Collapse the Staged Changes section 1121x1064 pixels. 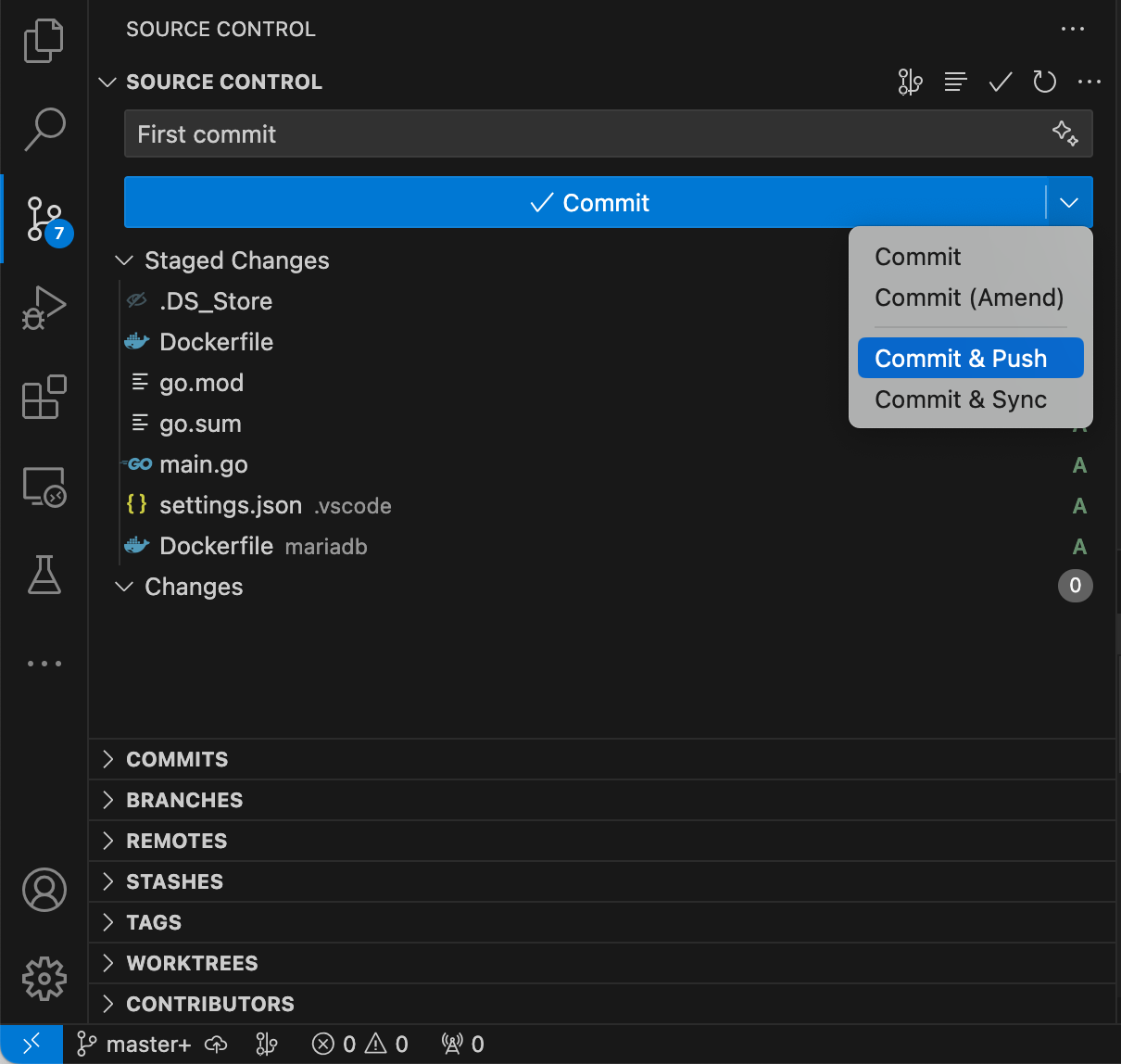(x=124, y=260)
